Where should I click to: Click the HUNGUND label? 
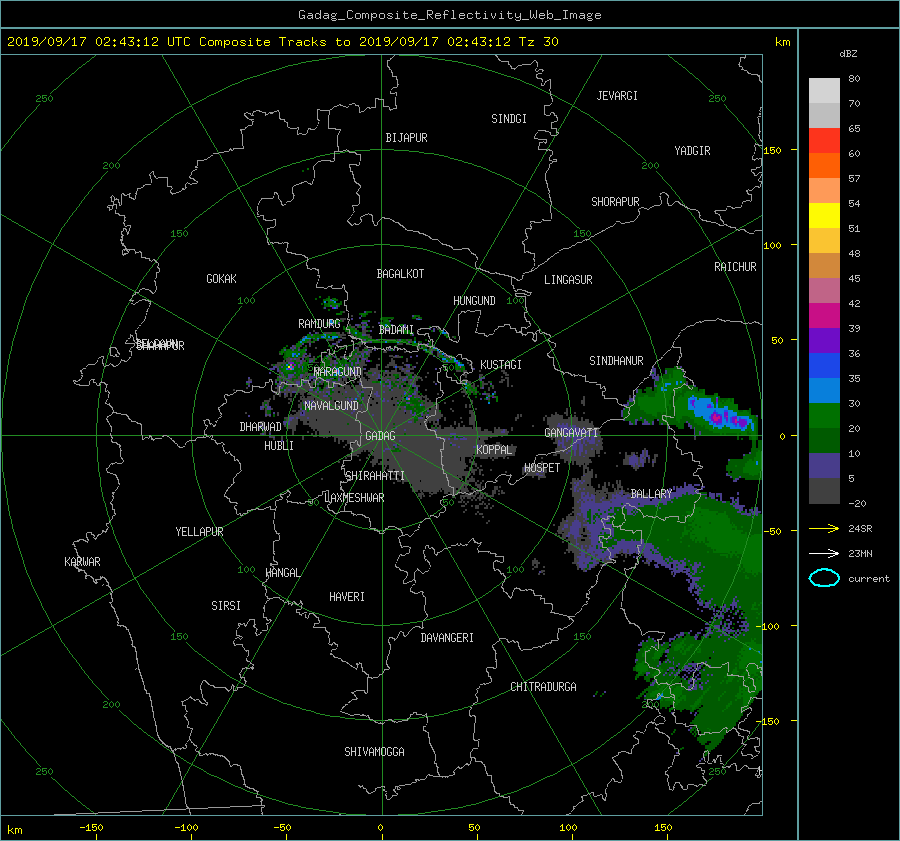(474, 301)
